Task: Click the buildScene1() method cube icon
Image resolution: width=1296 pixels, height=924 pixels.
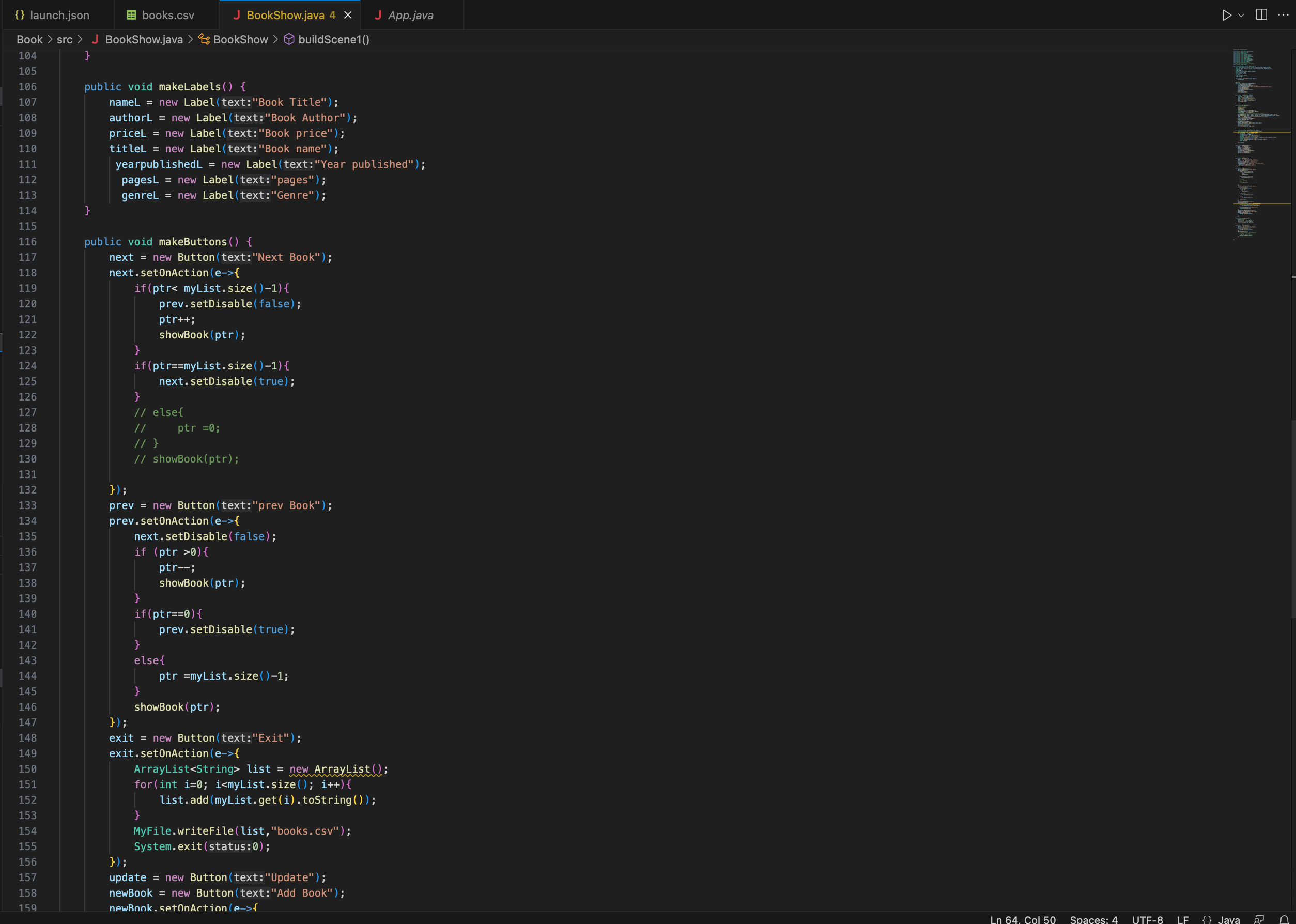Action: 289,39
